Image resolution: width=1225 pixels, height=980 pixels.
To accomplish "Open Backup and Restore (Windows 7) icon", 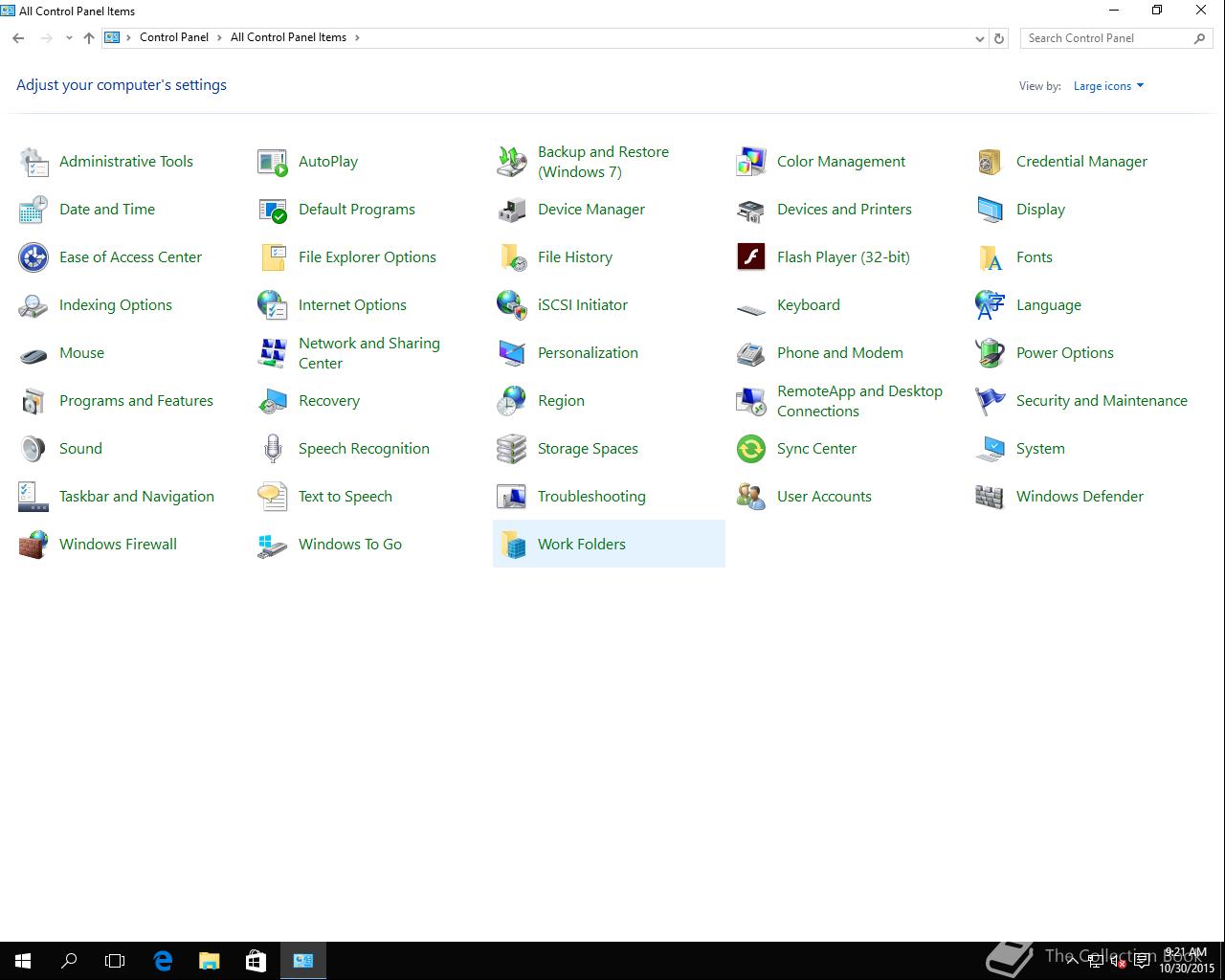I will coord(512,162).
